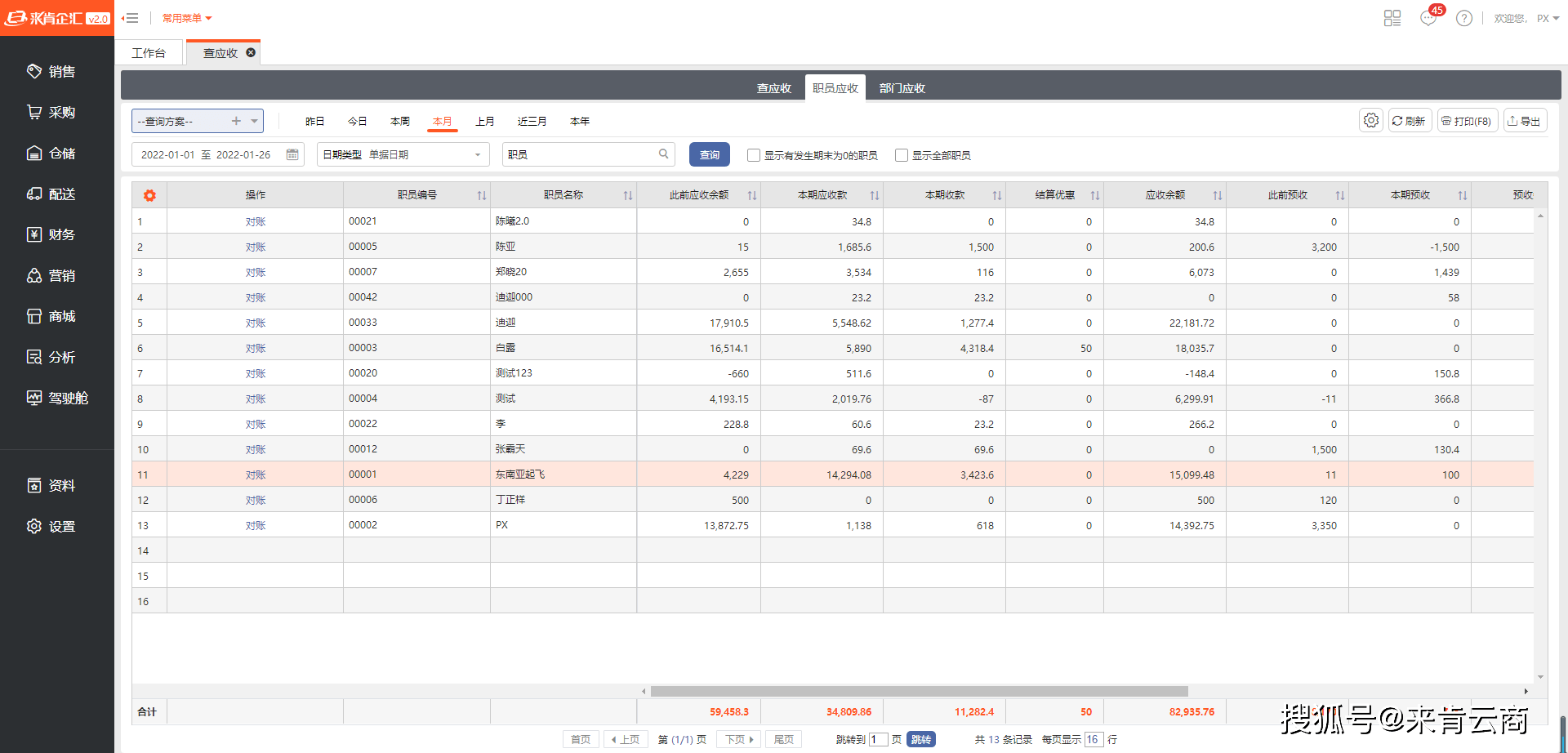Click the 打印(F8) button
Screen dimensions: 1568x753
coord(1468,120)
